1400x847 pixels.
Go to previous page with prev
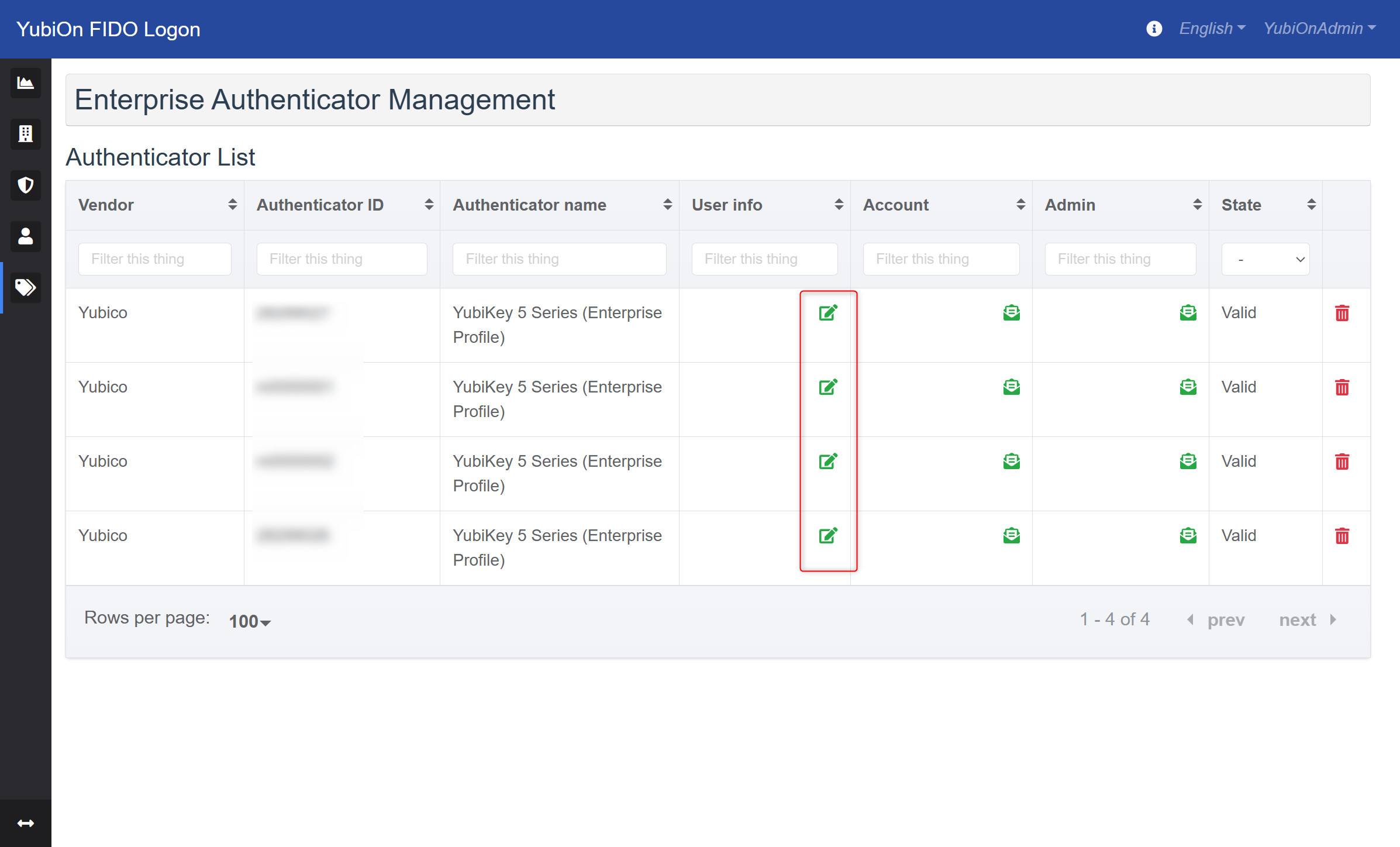tap(1216, 619)
